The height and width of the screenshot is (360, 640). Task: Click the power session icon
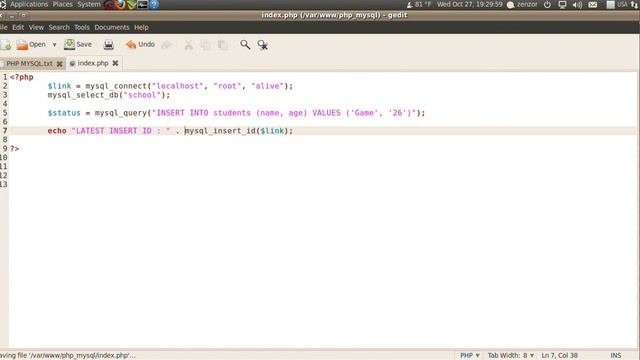tap(547, 4)
